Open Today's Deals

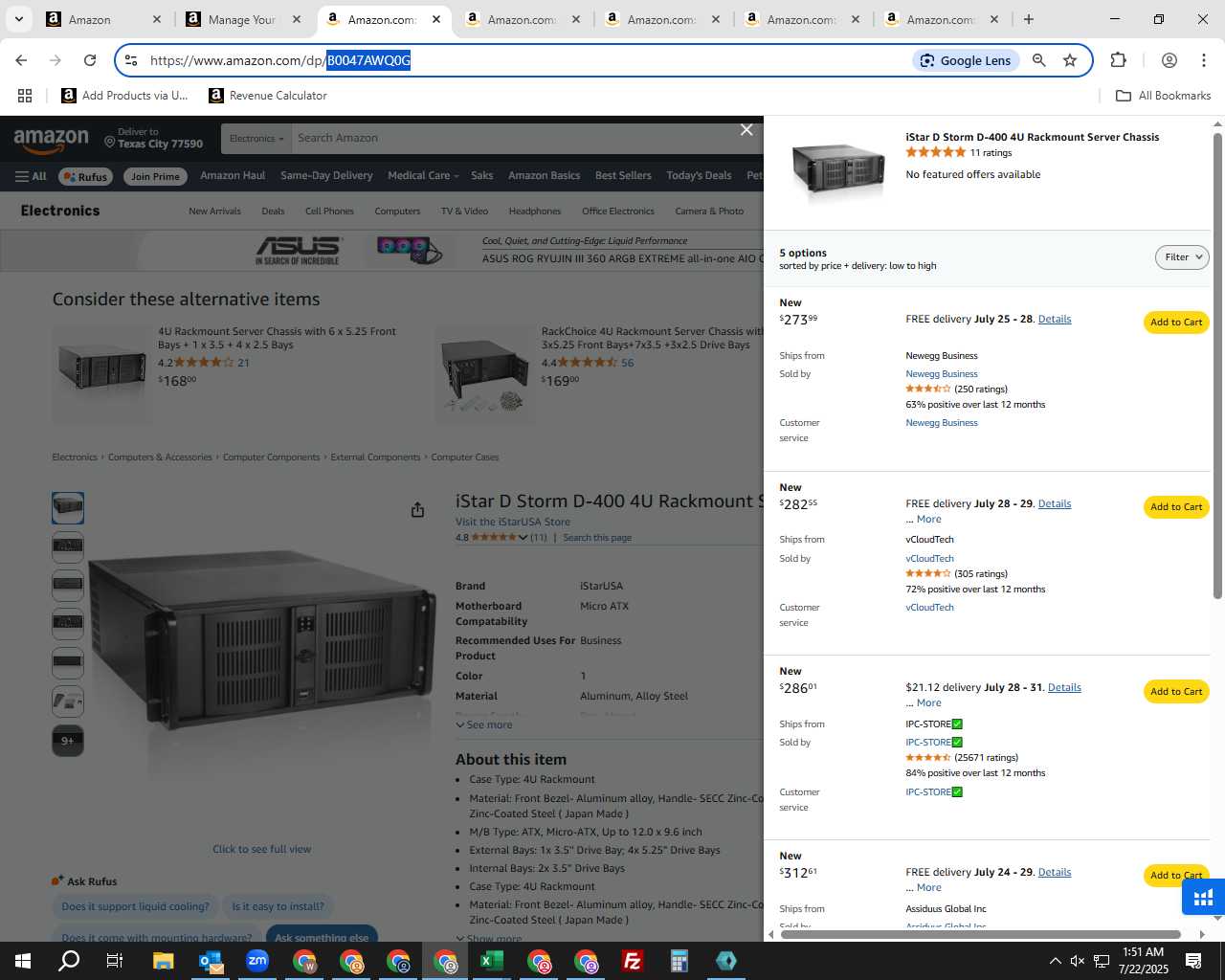click(699, 176)
